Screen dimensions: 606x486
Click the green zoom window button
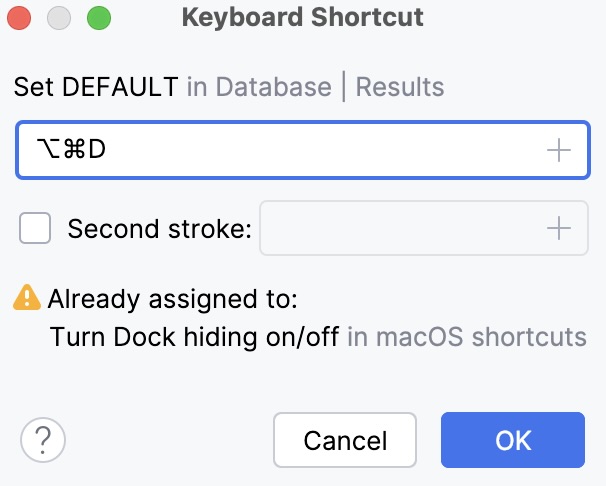pyautogui.click(x=99, y=18)
